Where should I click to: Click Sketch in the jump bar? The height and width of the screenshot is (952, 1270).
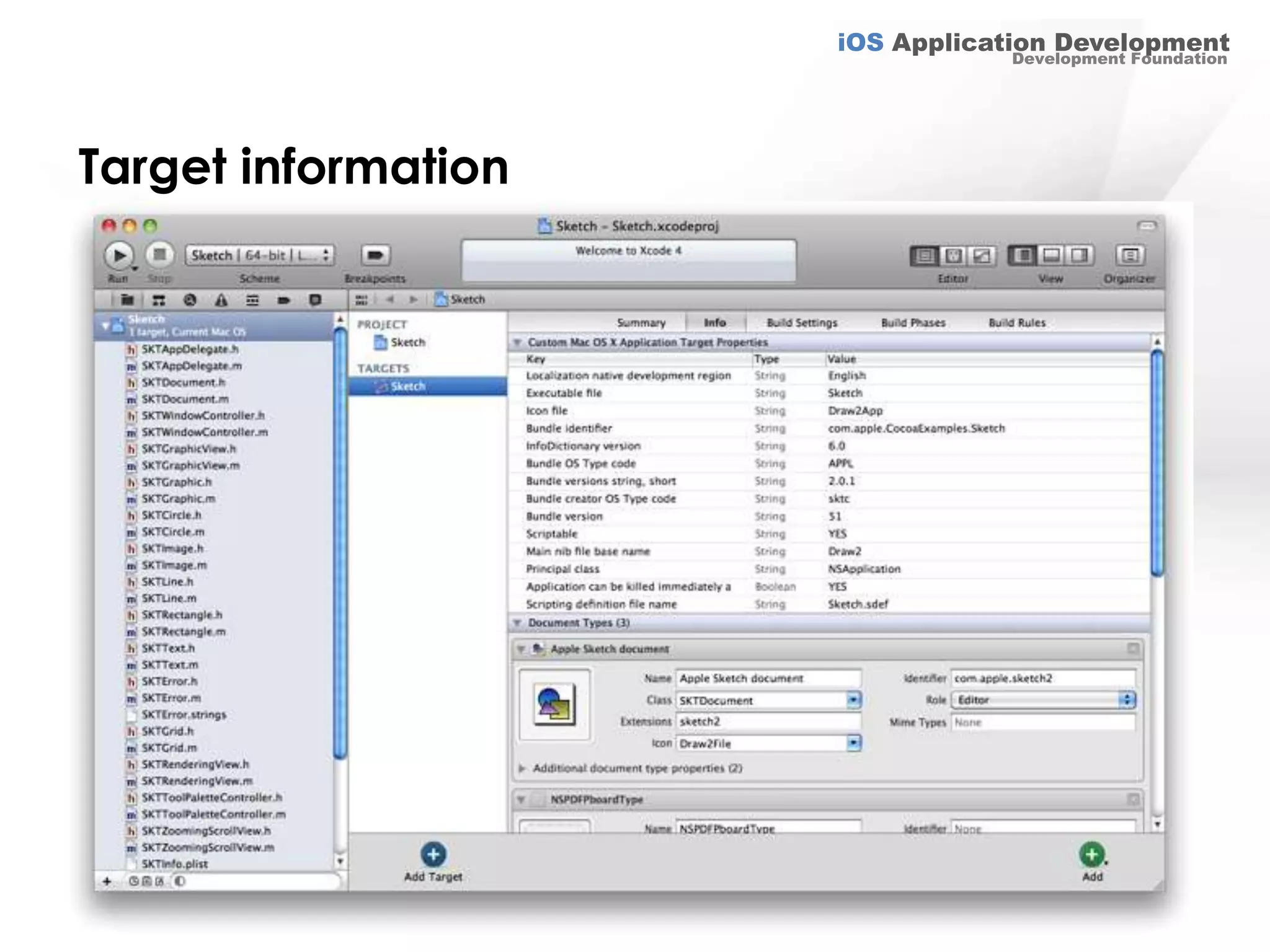[460, 300]
